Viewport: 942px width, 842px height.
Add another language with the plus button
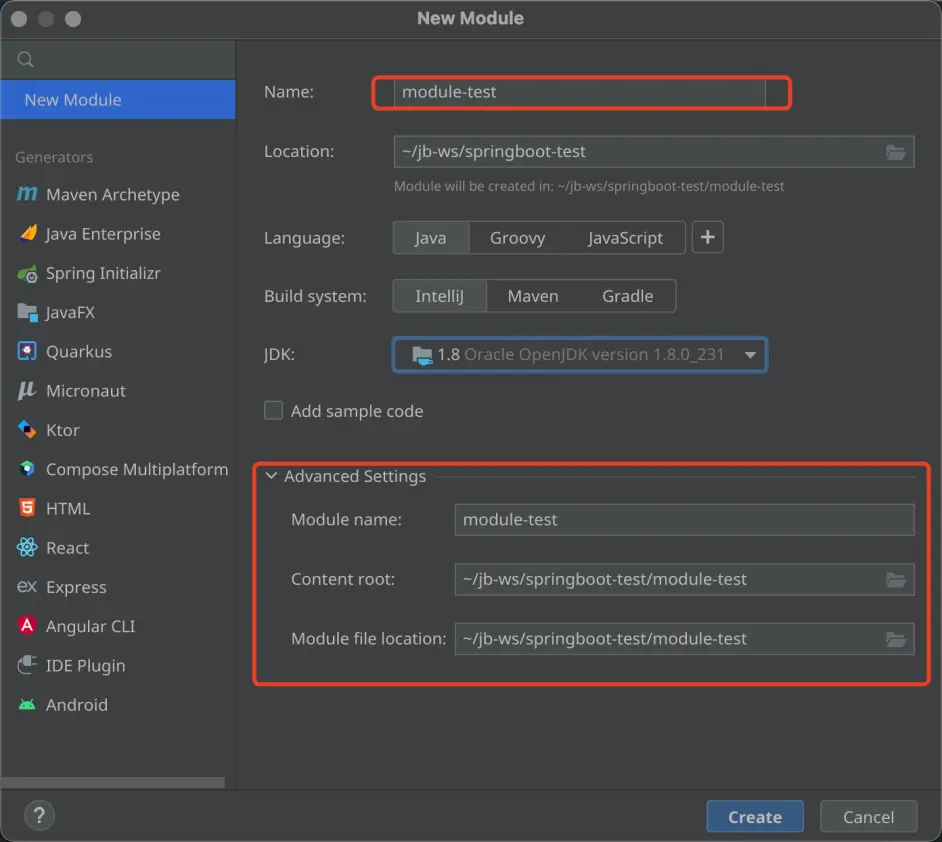708,237
